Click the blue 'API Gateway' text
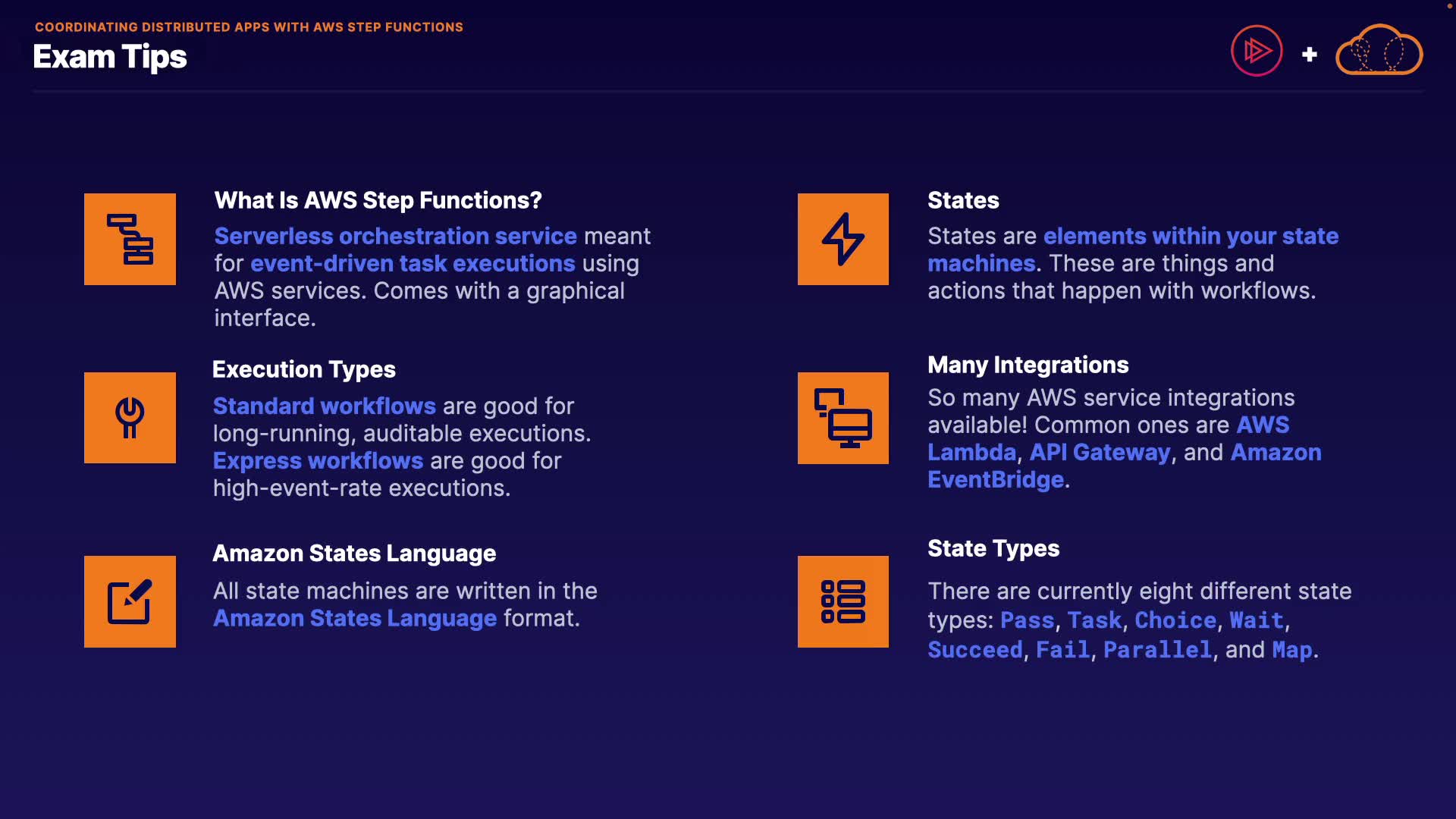The width and height of the screenshot is (1456, 819). (1100, 452)
